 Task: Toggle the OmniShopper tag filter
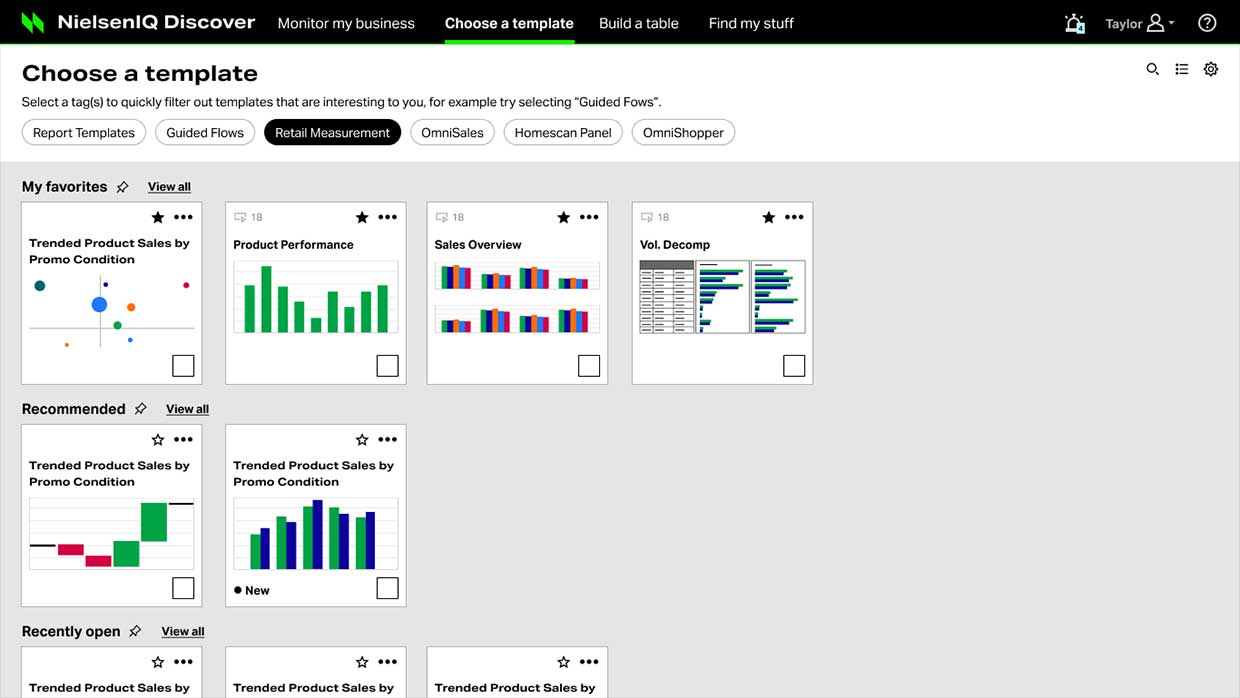point(683,132)
